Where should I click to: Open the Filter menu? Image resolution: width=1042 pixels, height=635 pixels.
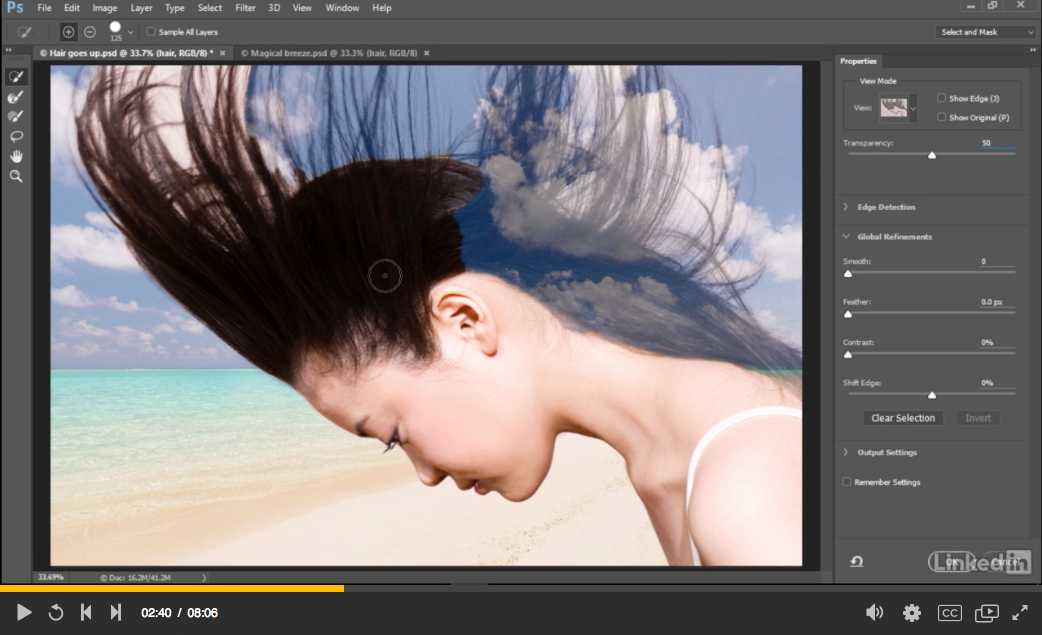click(x=245, y=8)
